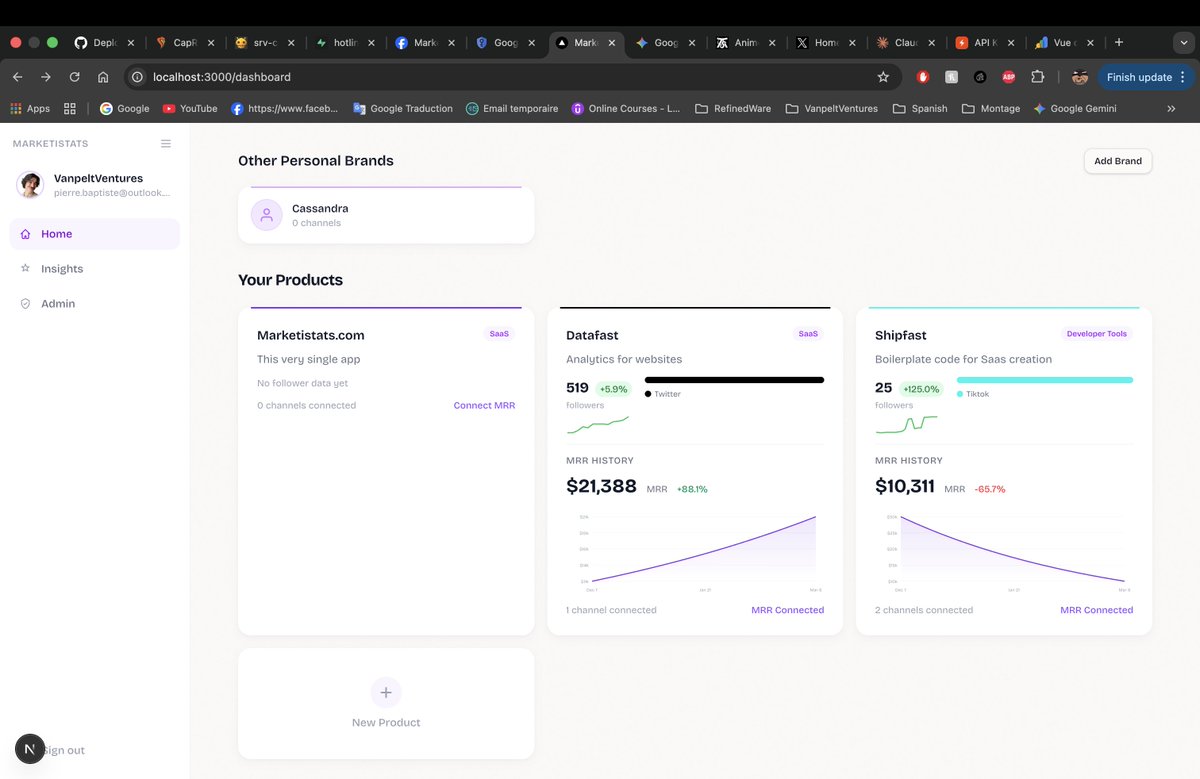Image resolution: width=1200 pixels, height=779 pixels.
Task: Switch to the Vue tab
Action: pyautogui.click(x=1066, y=43)
